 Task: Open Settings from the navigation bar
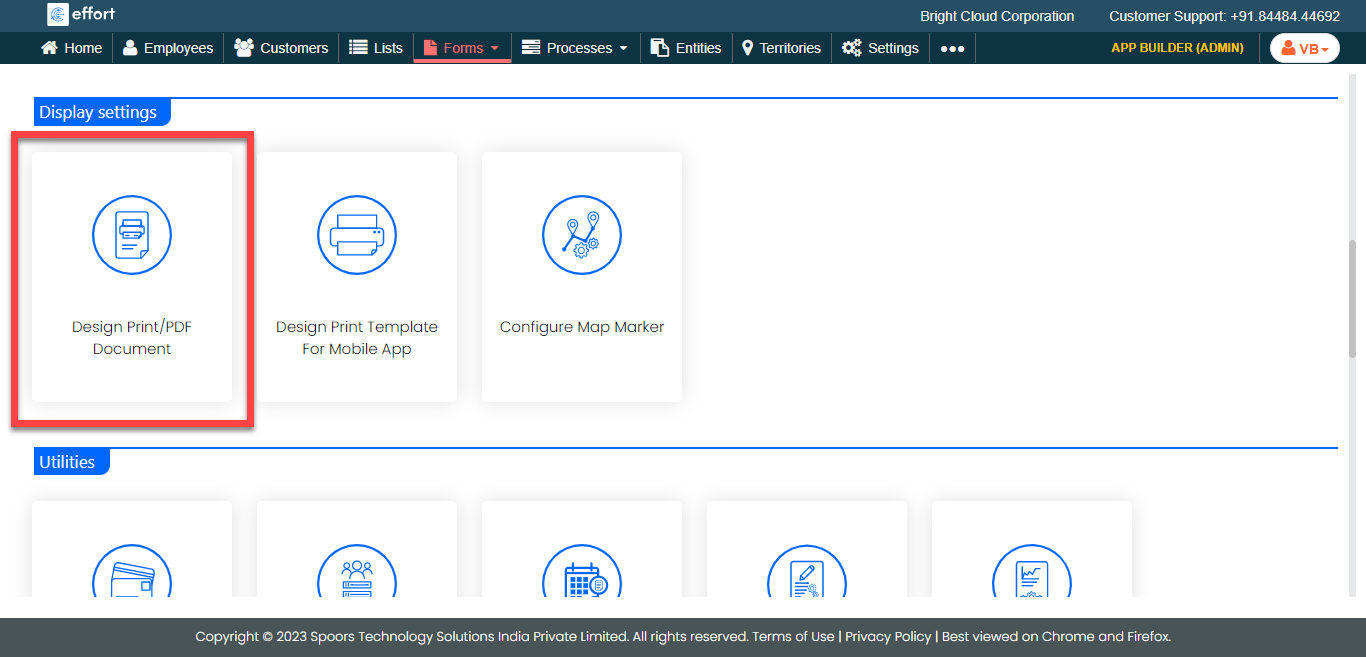[880, 48]
